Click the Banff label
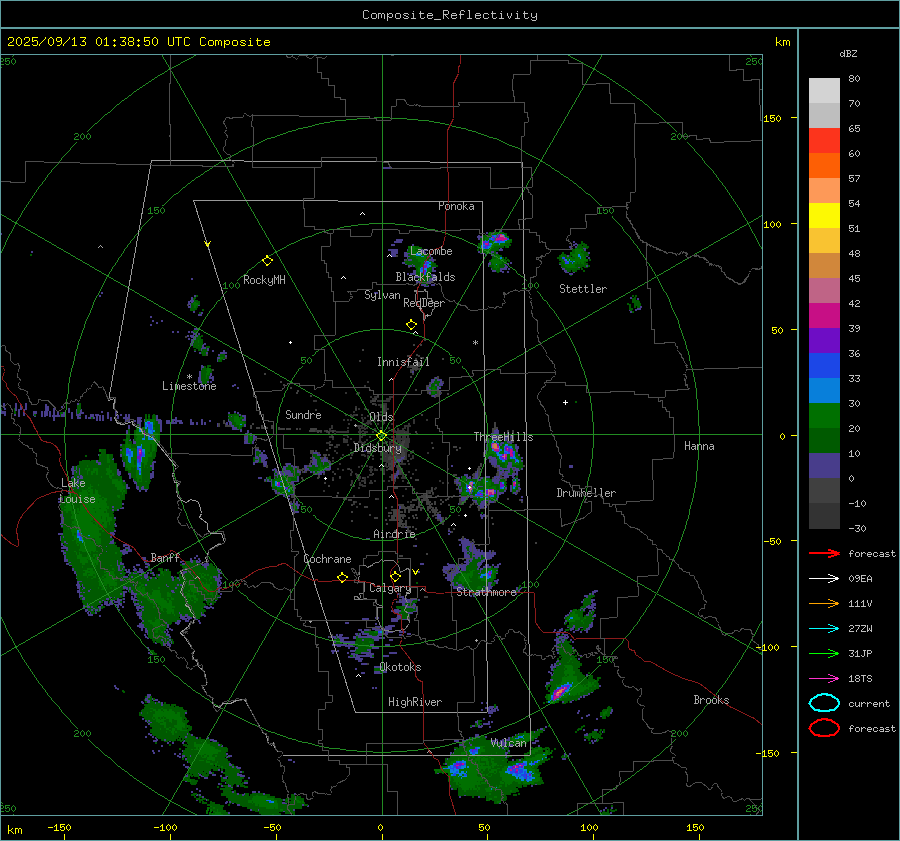Screen dimensions: 900x841 pos(165,558)
